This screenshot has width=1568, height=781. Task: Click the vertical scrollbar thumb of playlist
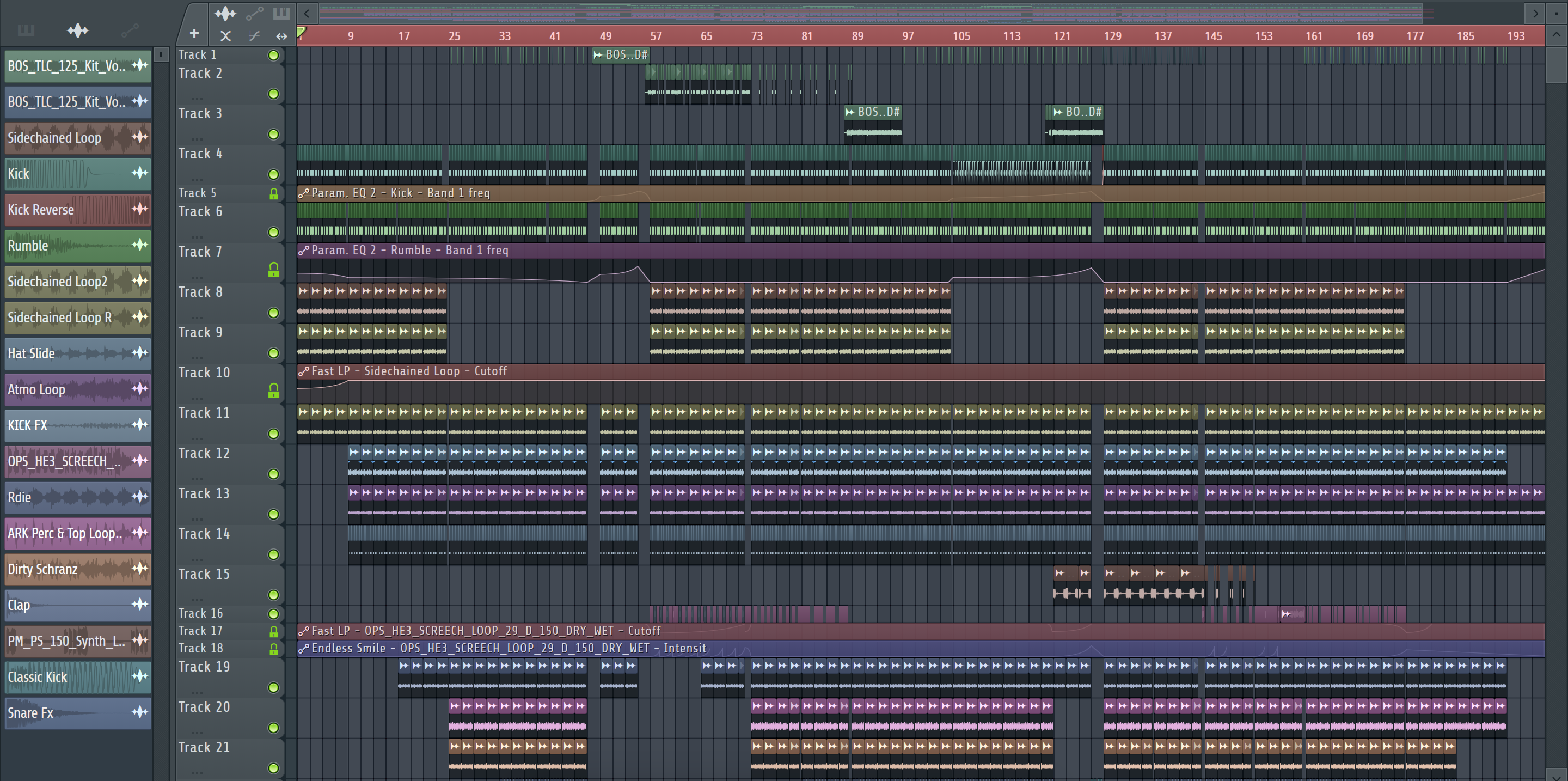[1556, 65]
